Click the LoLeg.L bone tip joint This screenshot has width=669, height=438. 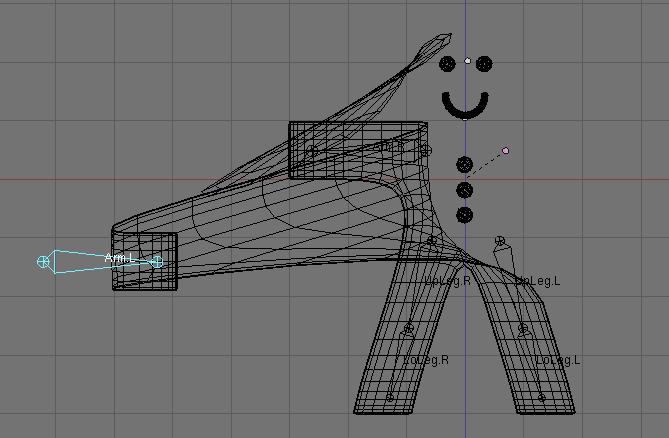[x=541, y=397]
